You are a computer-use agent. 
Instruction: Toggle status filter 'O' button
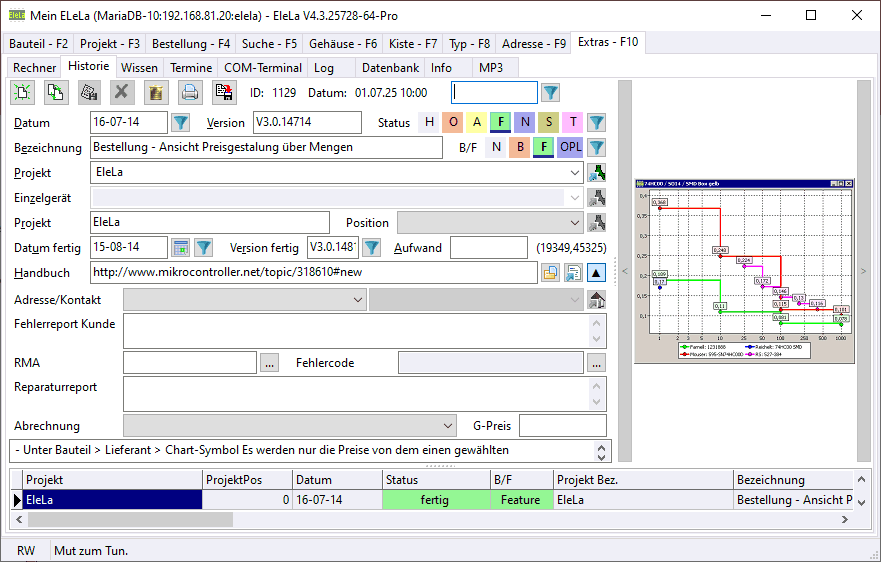click(453, 123)
